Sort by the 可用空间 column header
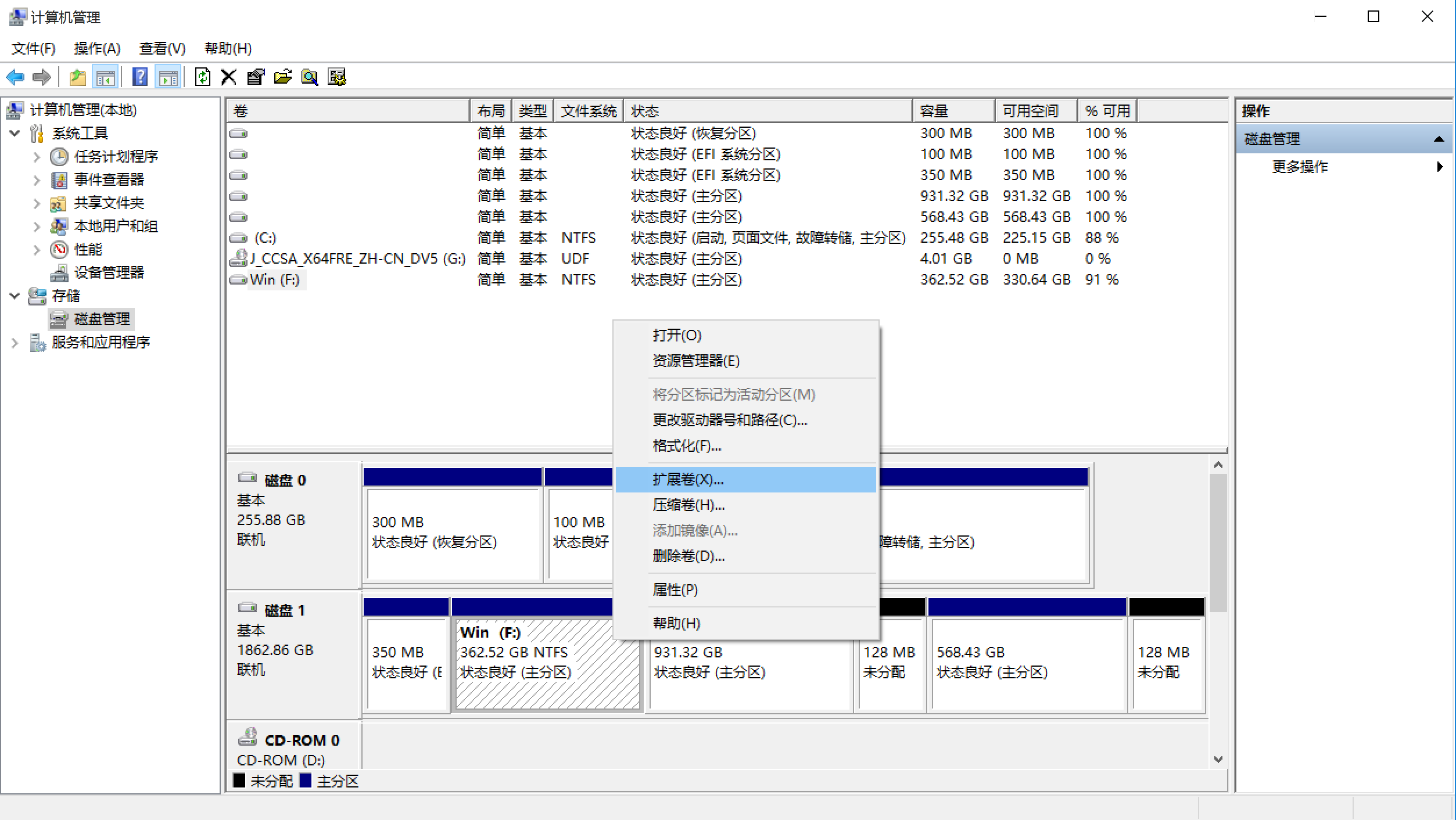This screenshot has width=1456, height=820. click(1036, 110)
